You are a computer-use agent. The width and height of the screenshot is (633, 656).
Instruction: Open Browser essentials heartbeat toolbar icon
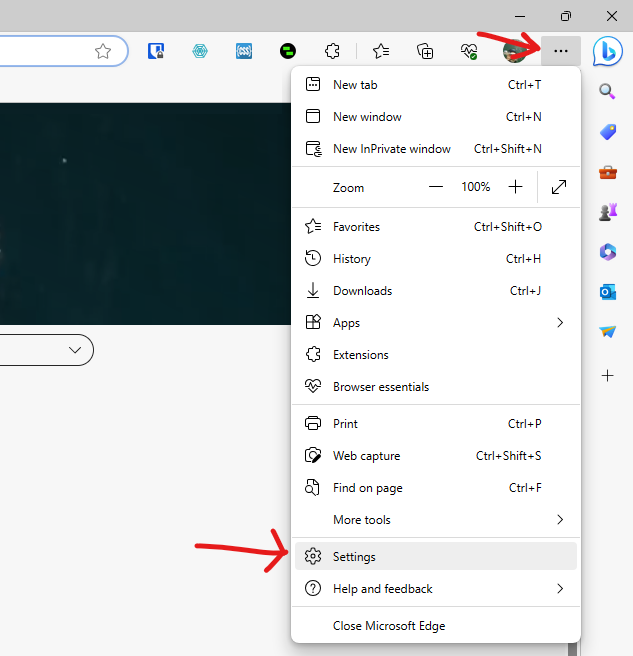tap(469, 51)
